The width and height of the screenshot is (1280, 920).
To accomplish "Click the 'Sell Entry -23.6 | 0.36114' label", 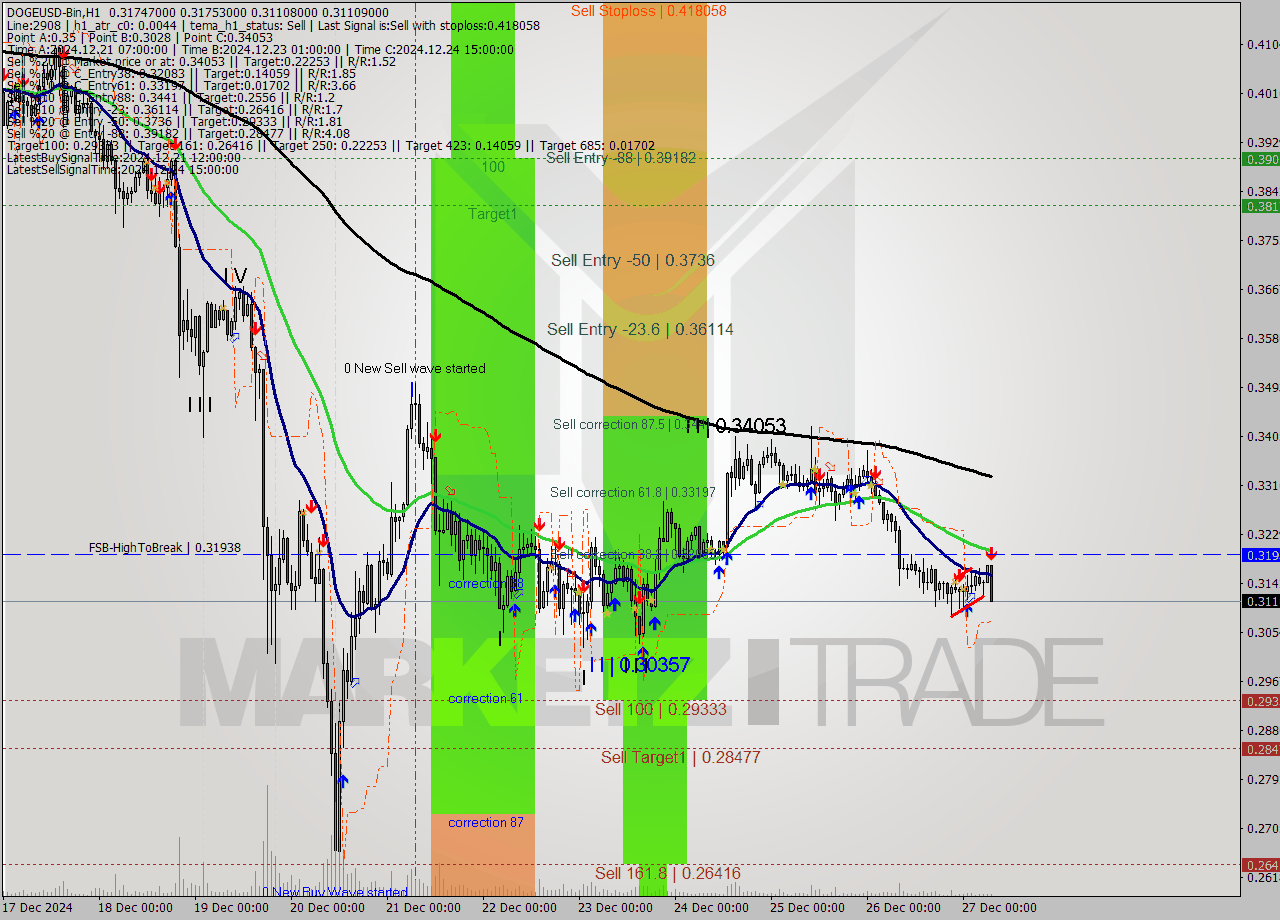I will [640, 329].
